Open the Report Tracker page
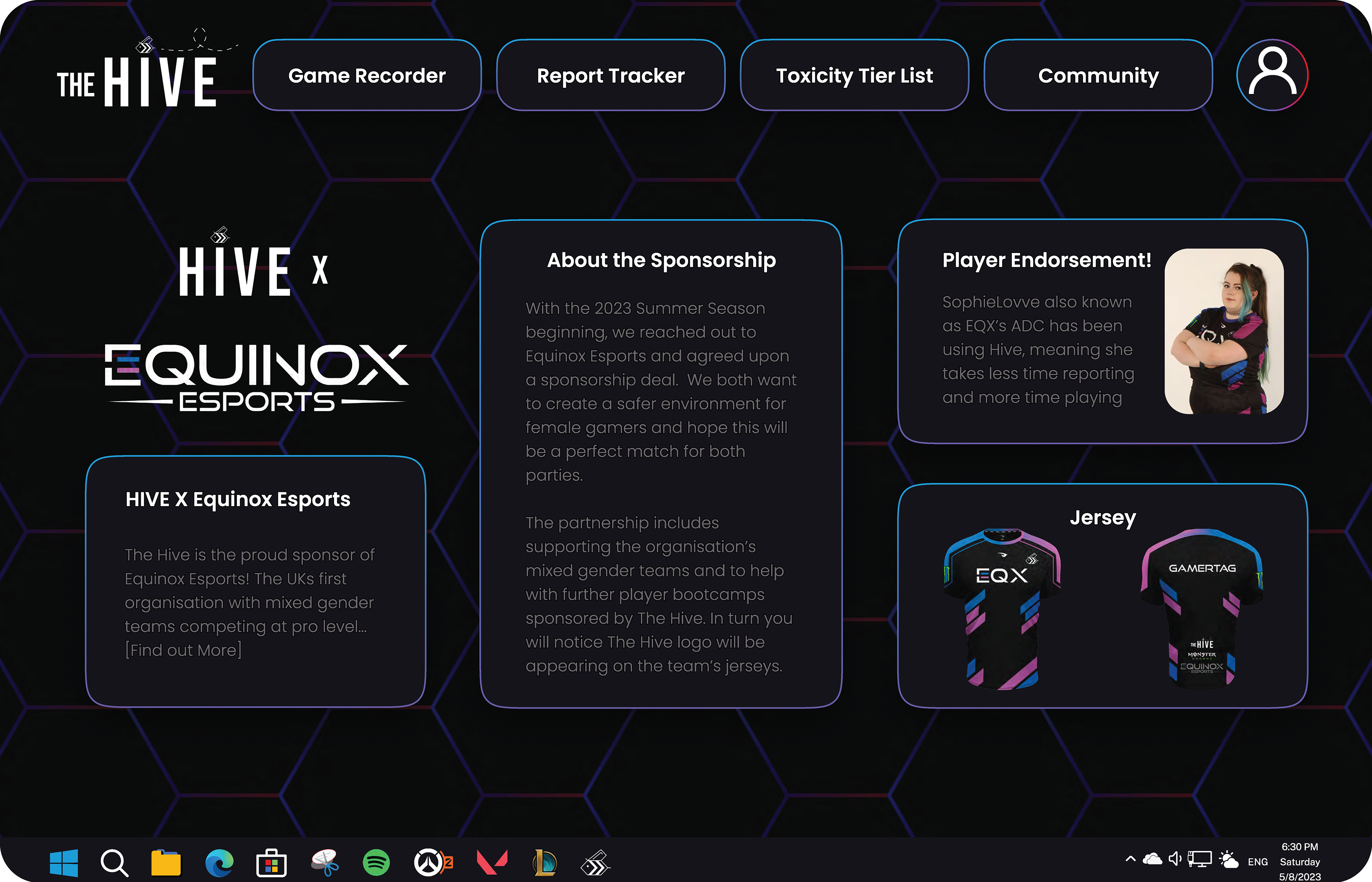 611,75
